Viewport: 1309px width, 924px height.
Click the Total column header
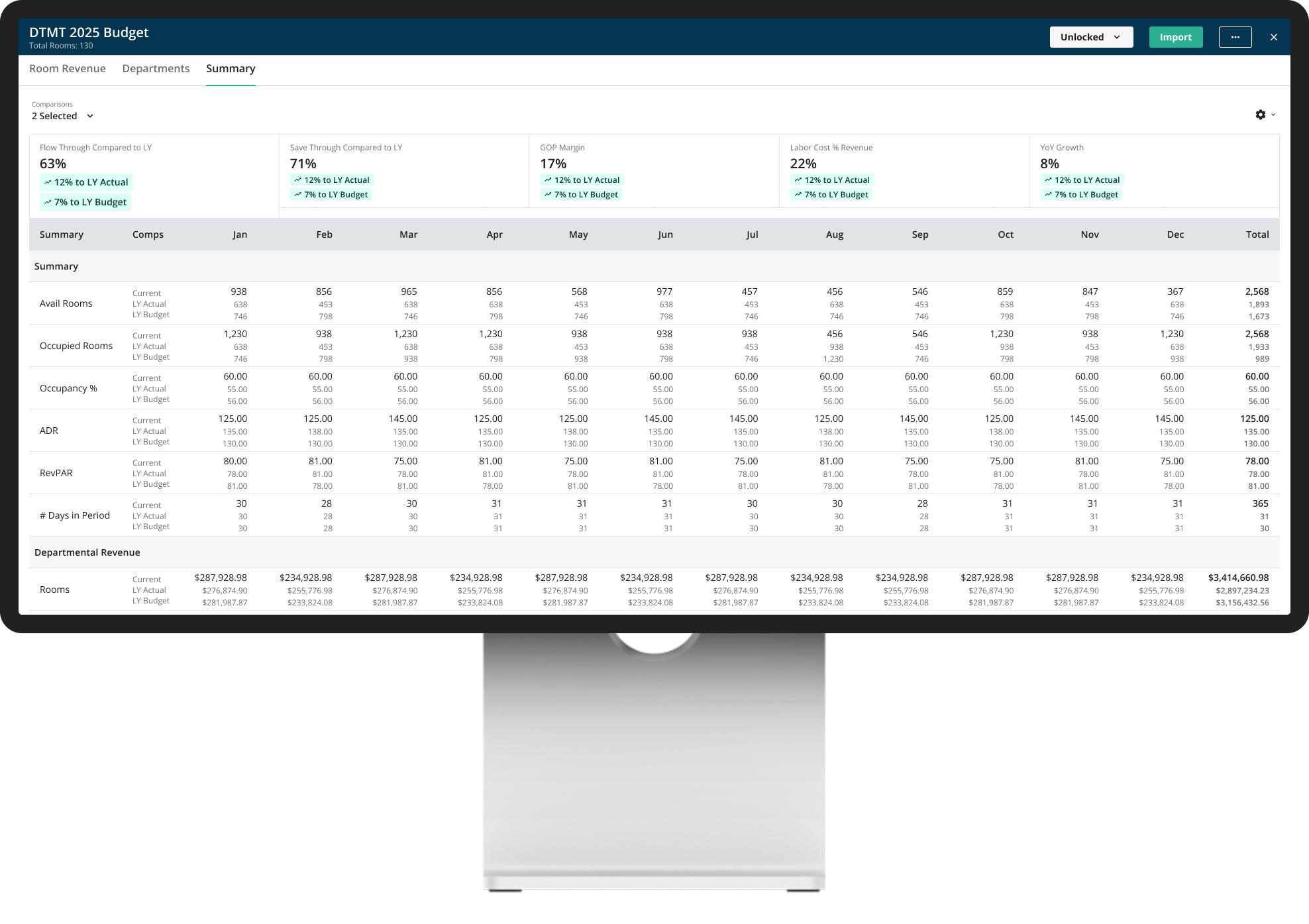click(1257, 234)
